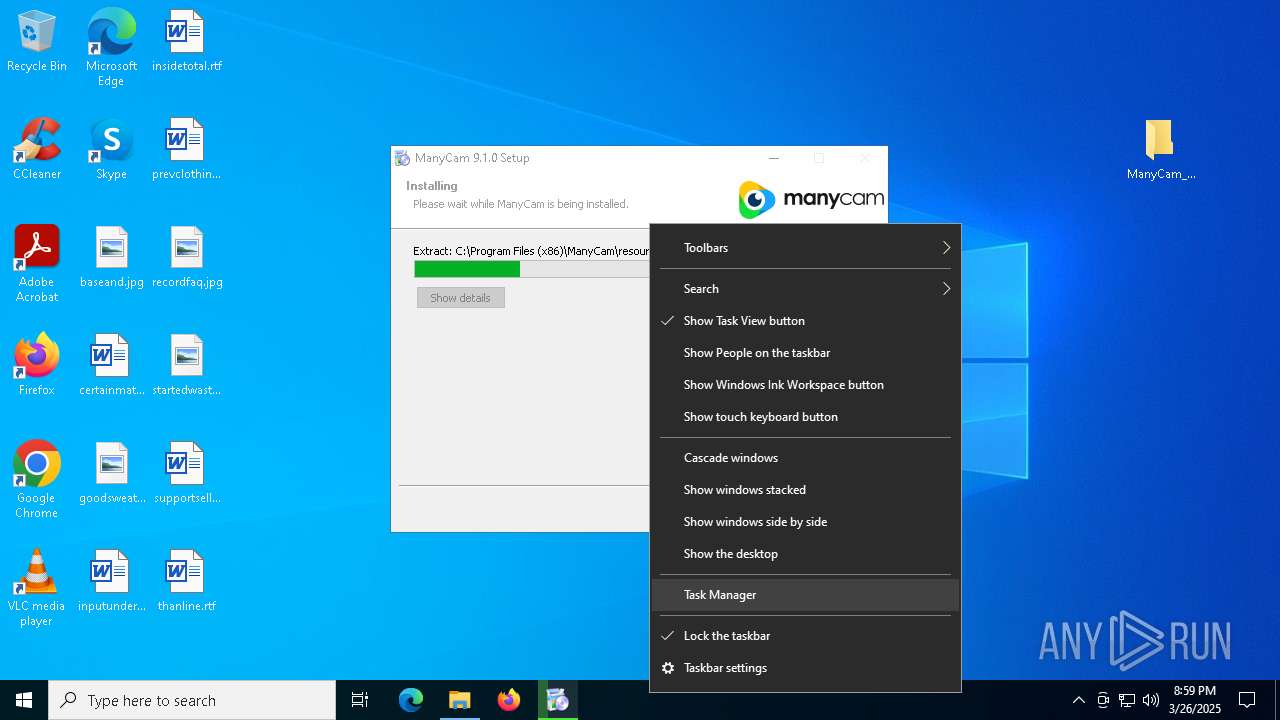The image size is (1280, 720).
Task: Click Show details button in installer
Action: (461, 298)
